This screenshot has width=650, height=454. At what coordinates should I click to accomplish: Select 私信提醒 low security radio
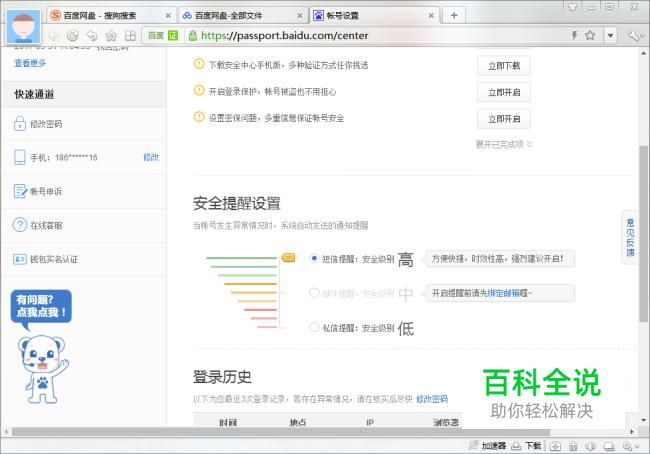[x=314, y=327]
